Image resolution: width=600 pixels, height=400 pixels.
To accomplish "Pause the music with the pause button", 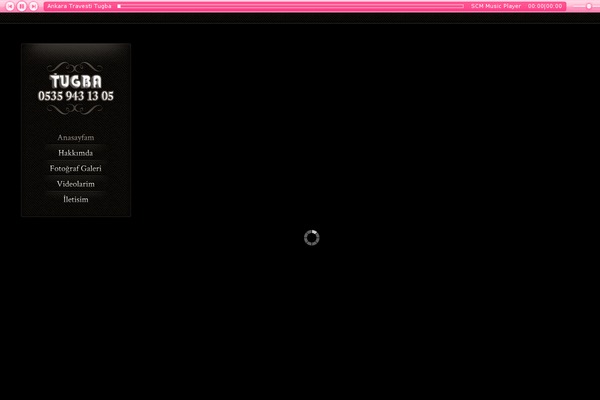I will coord(22,6).
